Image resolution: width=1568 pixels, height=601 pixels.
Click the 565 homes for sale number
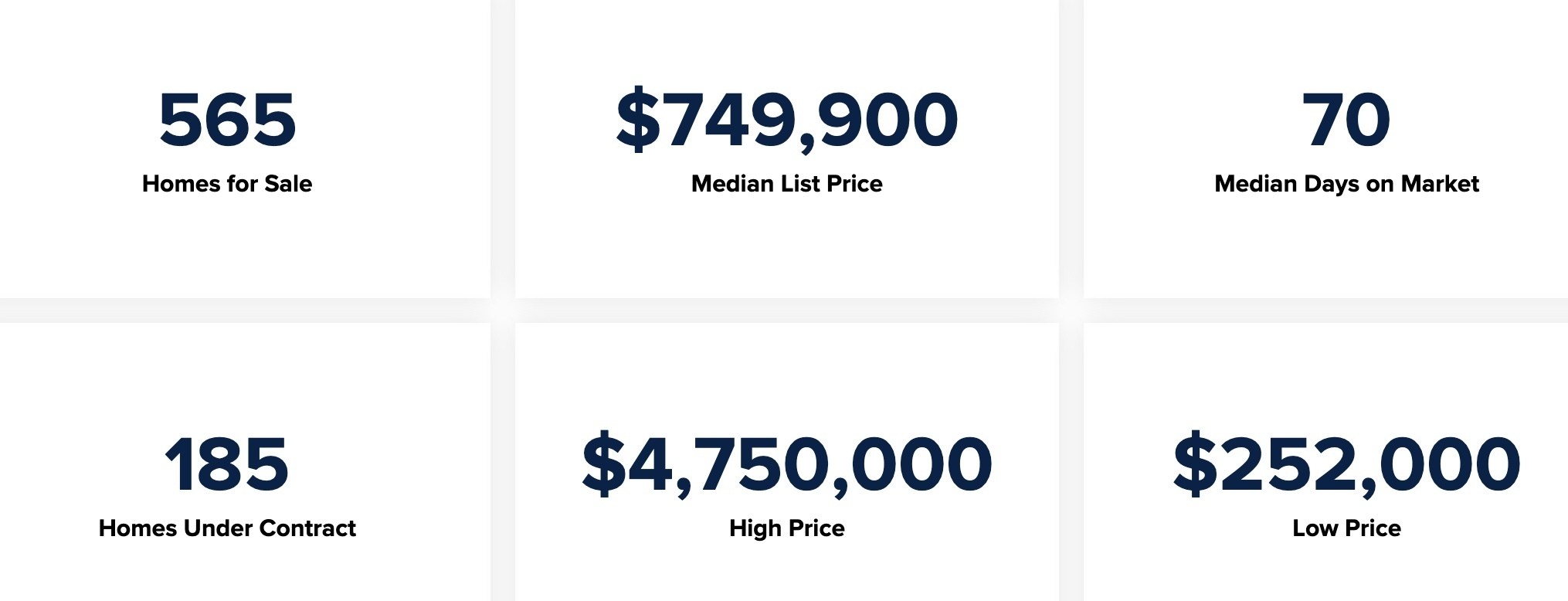pos(227,120)
